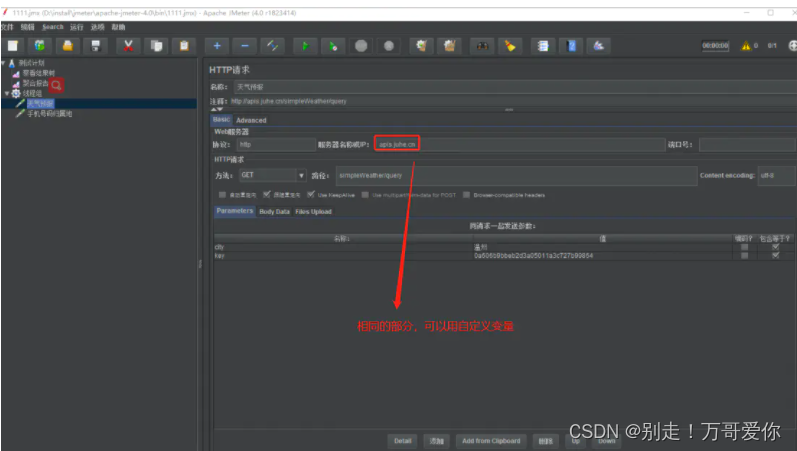Screen dimensions: 797x451
Task: Click the comment panel collapse arrows
Action: (x=217, y=109)
